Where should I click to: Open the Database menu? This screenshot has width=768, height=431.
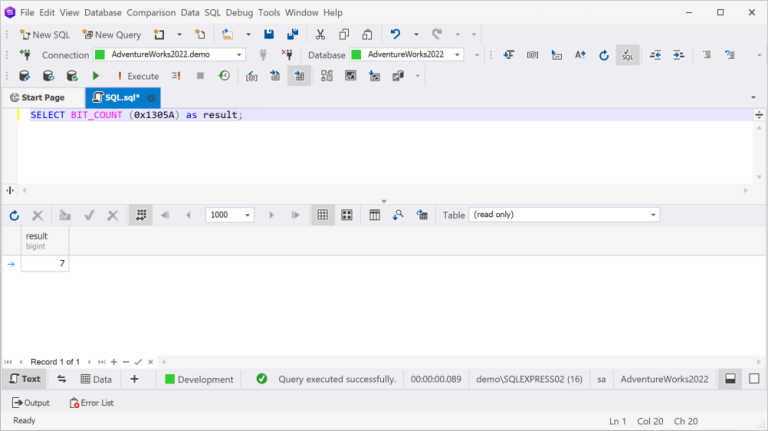click(x=103, y=13)
